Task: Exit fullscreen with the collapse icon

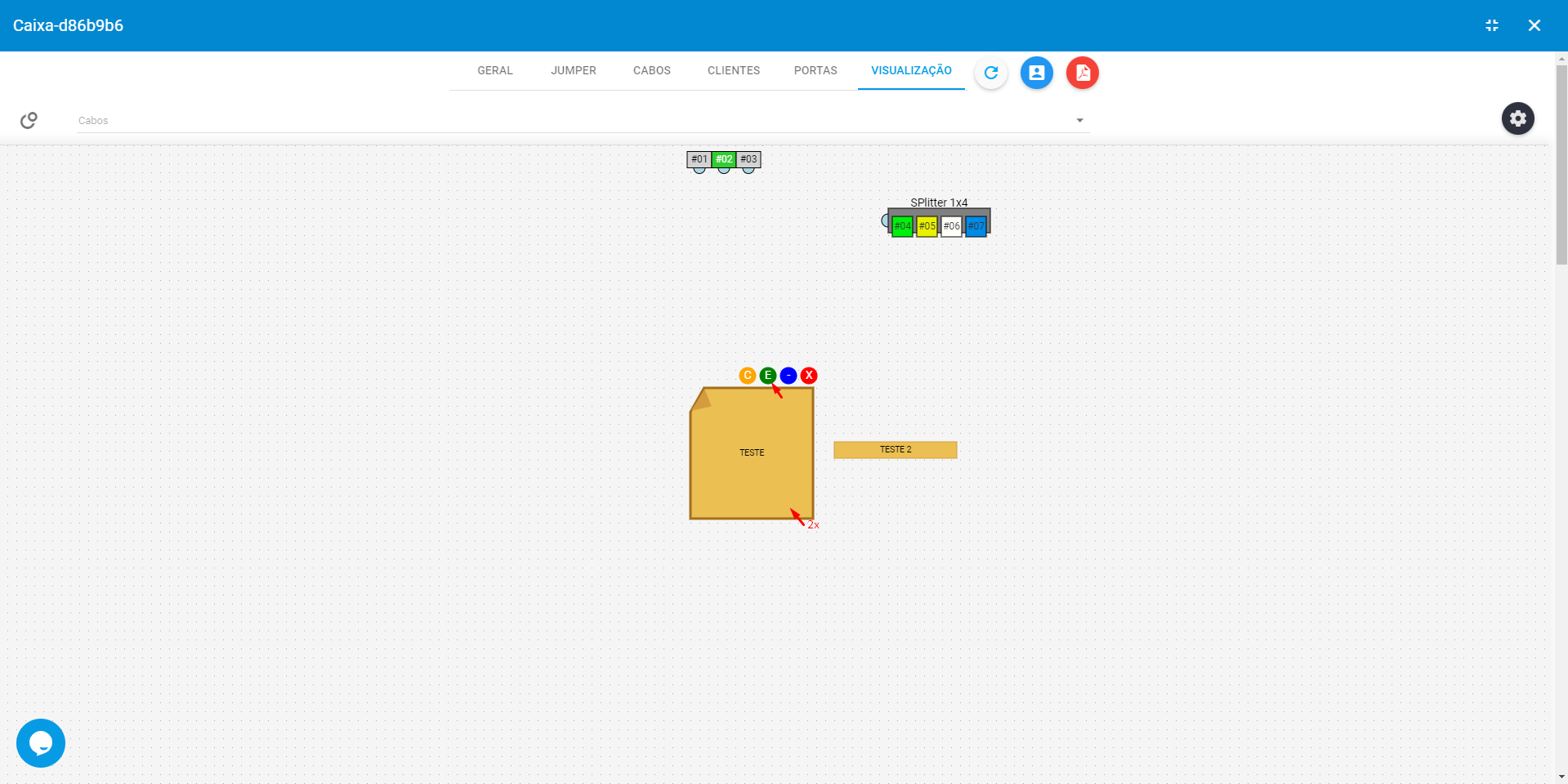Action: (x=1492, y=25)
